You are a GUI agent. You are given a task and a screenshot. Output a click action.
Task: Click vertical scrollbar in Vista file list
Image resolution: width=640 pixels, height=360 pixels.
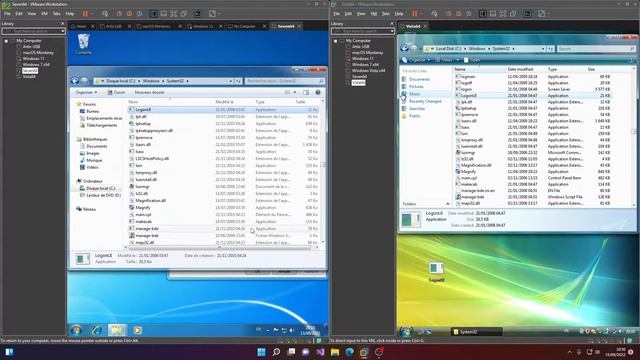[634, 131]
